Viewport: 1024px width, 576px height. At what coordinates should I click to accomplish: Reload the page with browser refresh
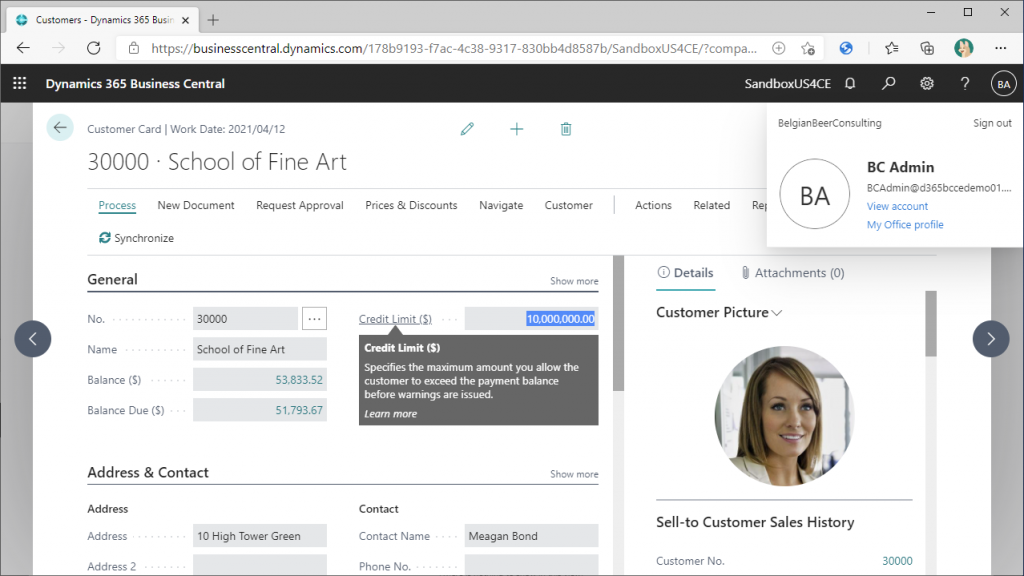[x=94, y=48]
